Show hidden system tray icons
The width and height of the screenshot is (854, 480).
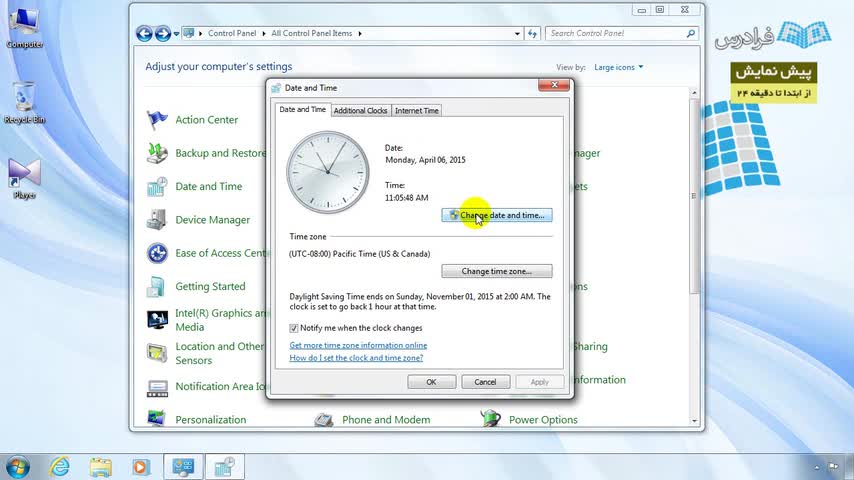click(x=816, y=467)
